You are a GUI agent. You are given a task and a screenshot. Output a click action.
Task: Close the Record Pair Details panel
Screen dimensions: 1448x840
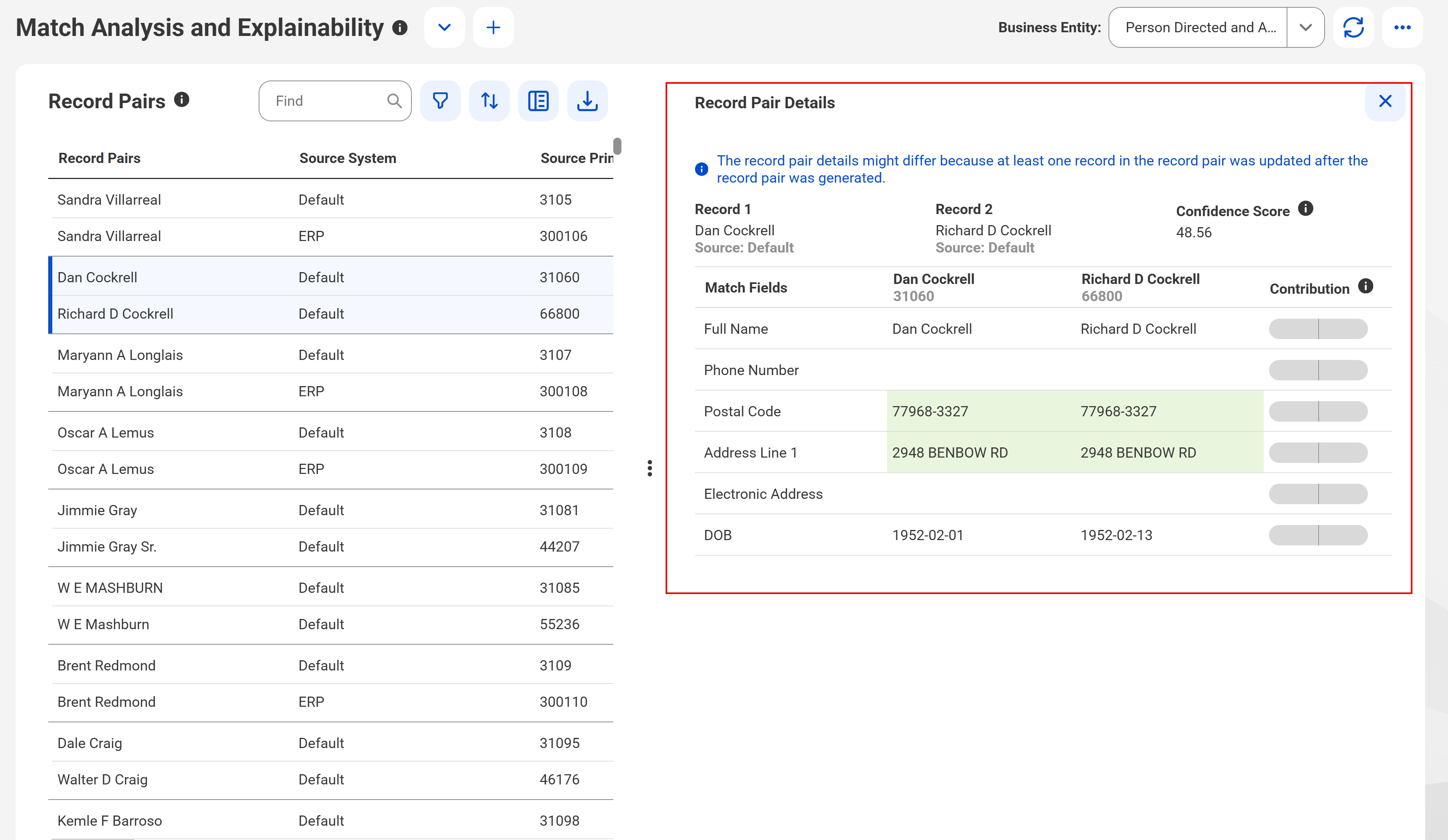(1385, 101)
